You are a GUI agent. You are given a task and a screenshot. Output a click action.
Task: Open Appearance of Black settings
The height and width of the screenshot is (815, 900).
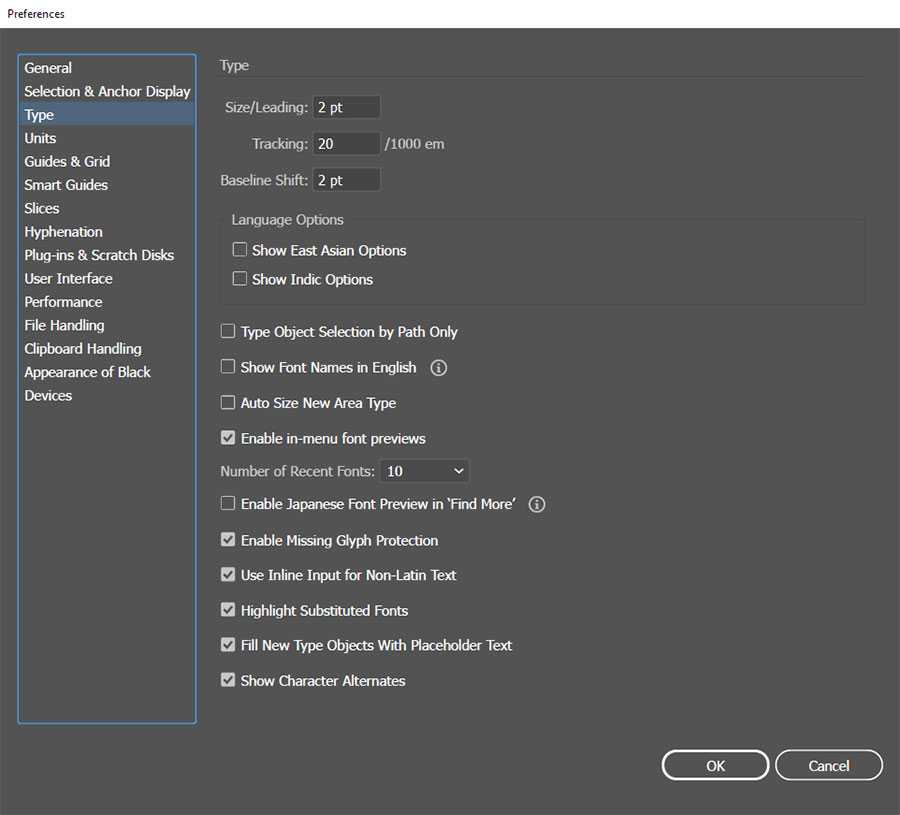click(x=87, y=372)
